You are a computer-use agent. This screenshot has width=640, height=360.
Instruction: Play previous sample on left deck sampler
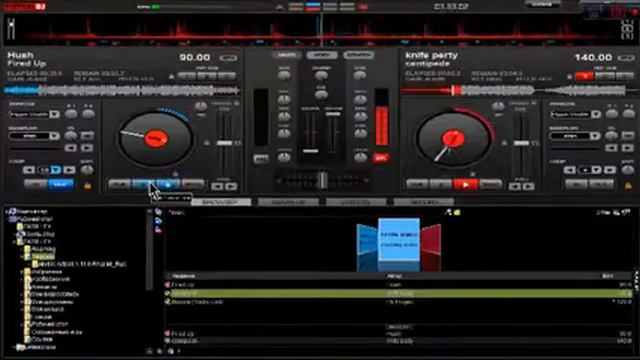(x=71, y=148)
